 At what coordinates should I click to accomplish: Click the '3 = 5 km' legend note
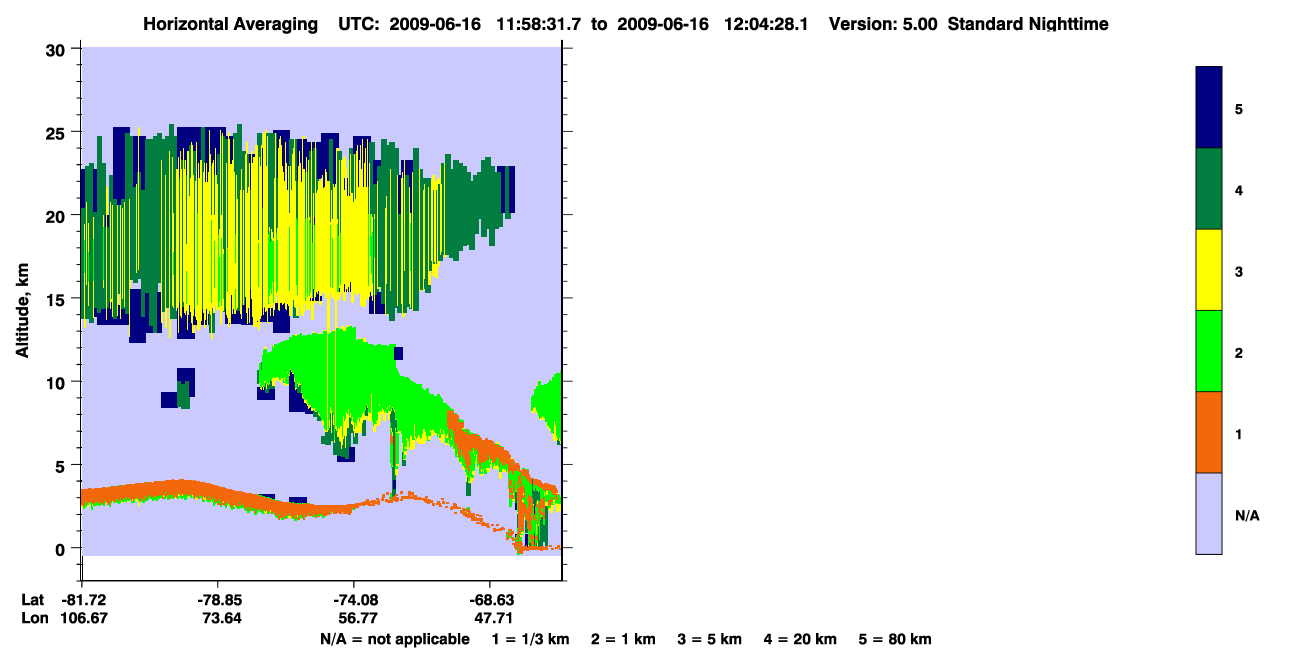pos(710,640)
